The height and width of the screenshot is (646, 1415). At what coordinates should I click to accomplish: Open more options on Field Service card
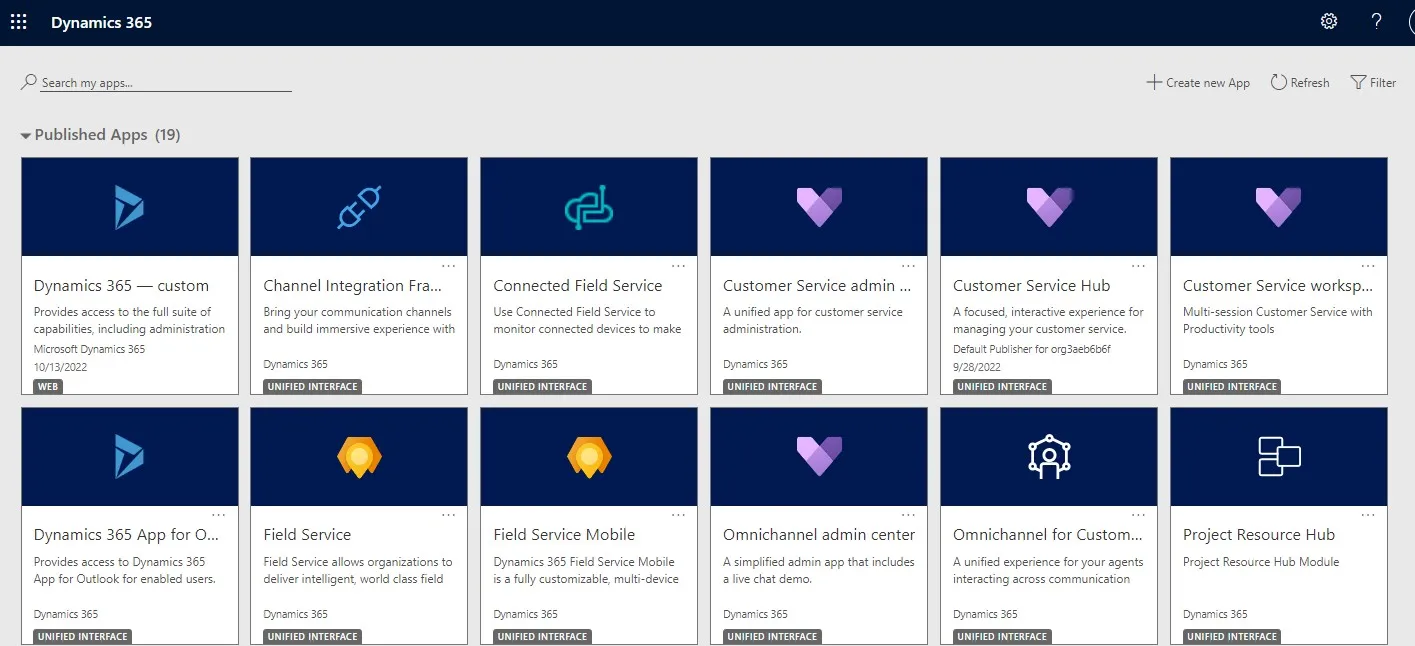[449, 515]
